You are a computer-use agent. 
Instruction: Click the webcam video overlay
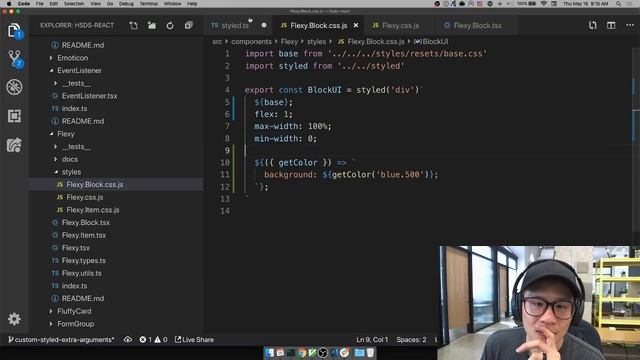point(540,302)
